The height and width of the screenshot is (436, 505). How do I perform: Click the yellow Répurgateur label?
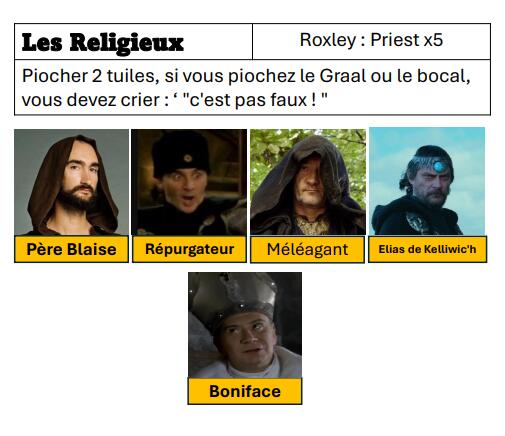point(189,249)
